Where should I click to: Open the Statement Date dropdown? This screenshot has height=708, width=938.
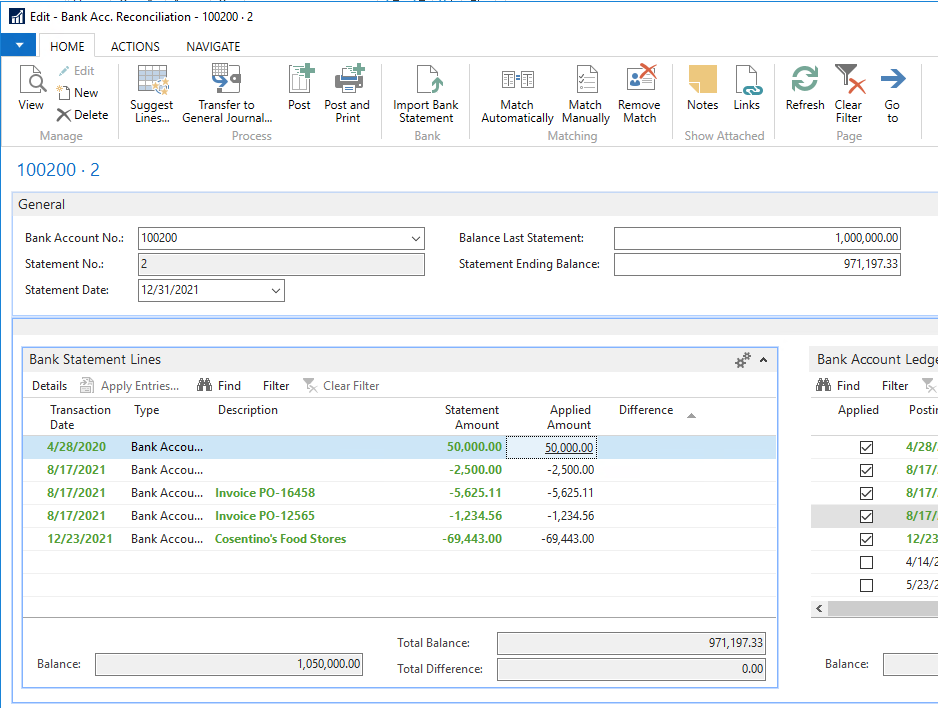(x=276, y=291)
